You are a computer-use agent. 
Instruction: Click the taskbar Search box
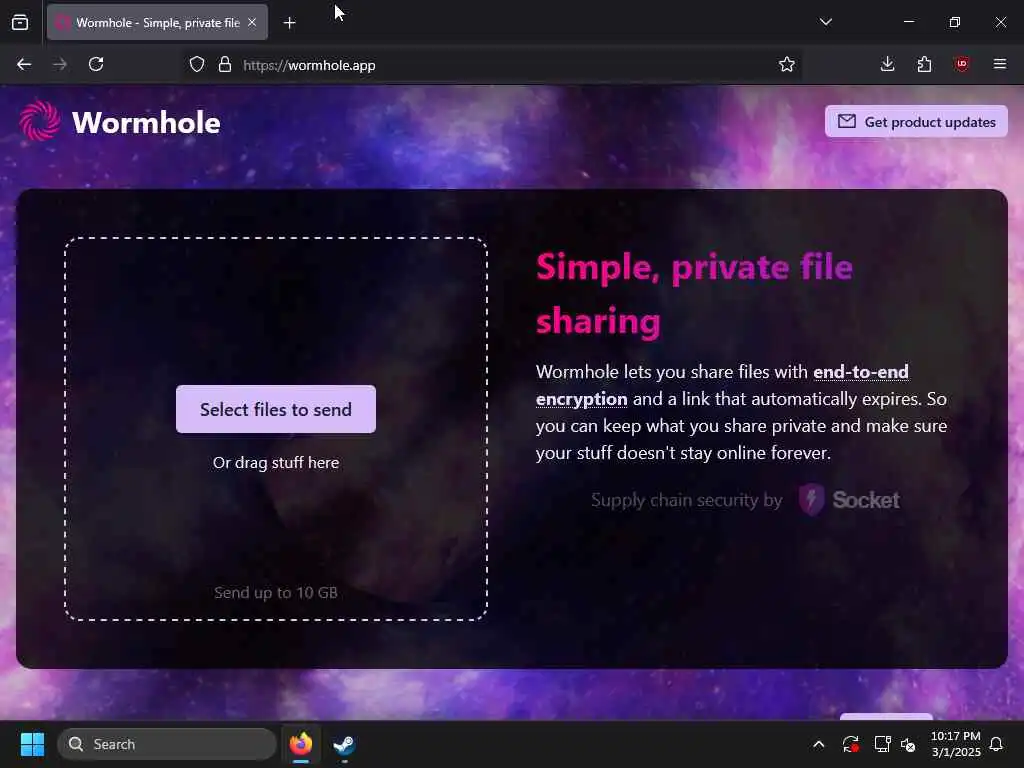pos(167,744)
